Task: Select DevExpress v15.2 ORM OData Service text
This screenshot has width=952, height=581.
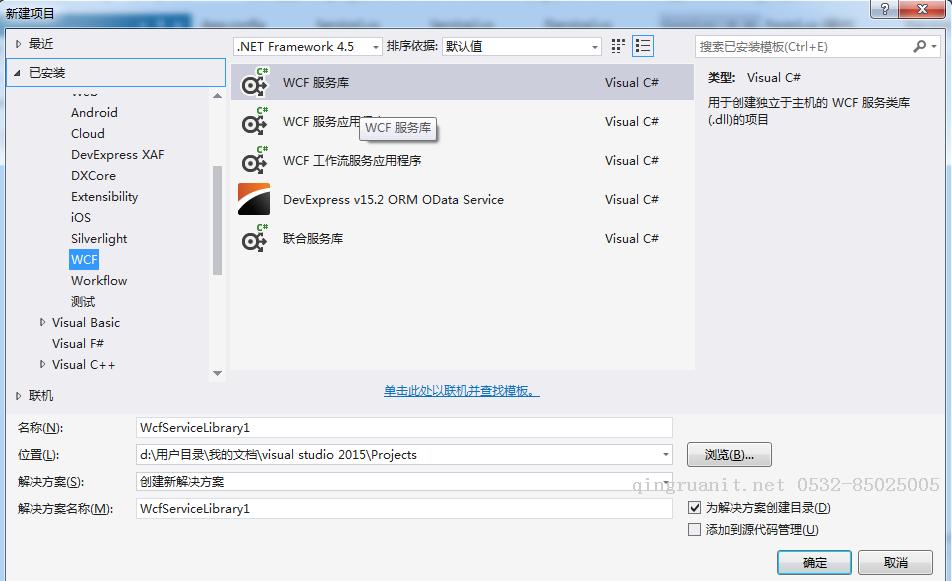Action: (x=393, y=200)
